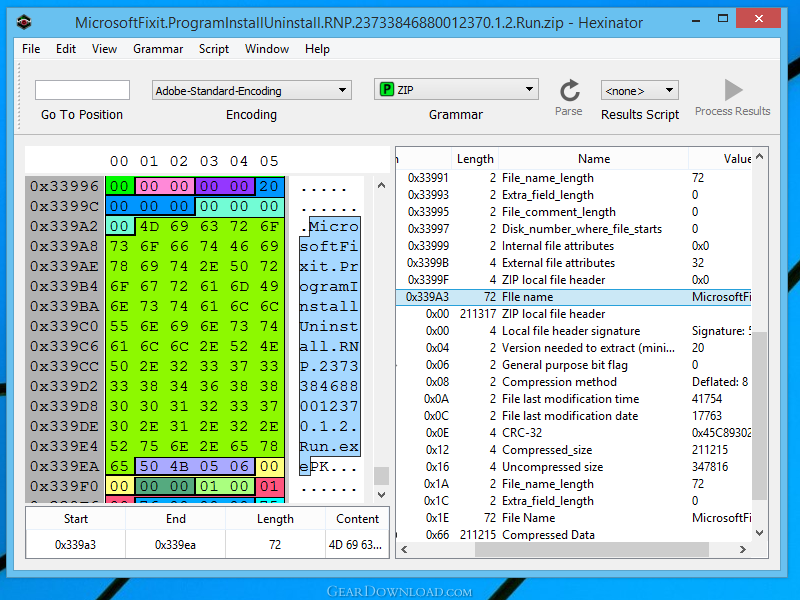
Task: Open the Edit menu
Action: point(66,49)
